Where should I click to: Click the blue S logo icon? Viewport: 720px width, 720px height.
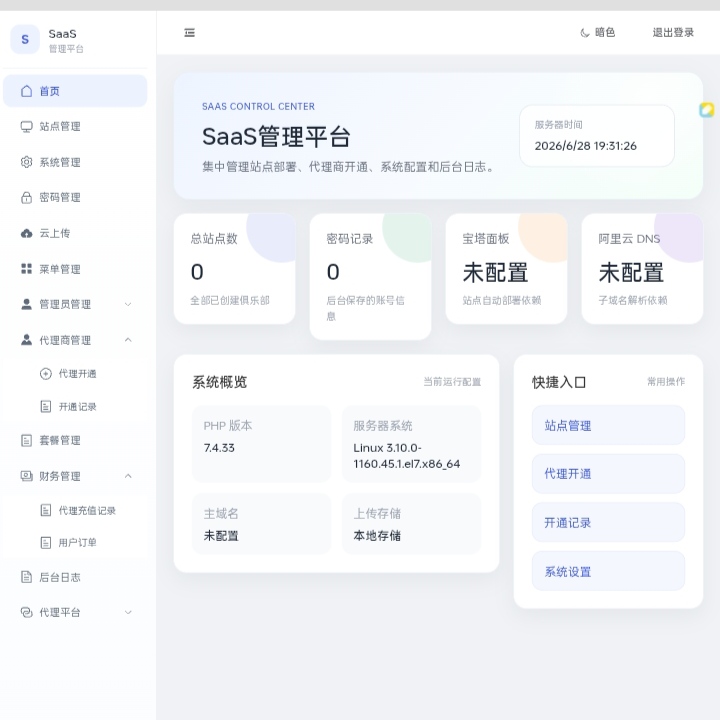tap(25, 39)
